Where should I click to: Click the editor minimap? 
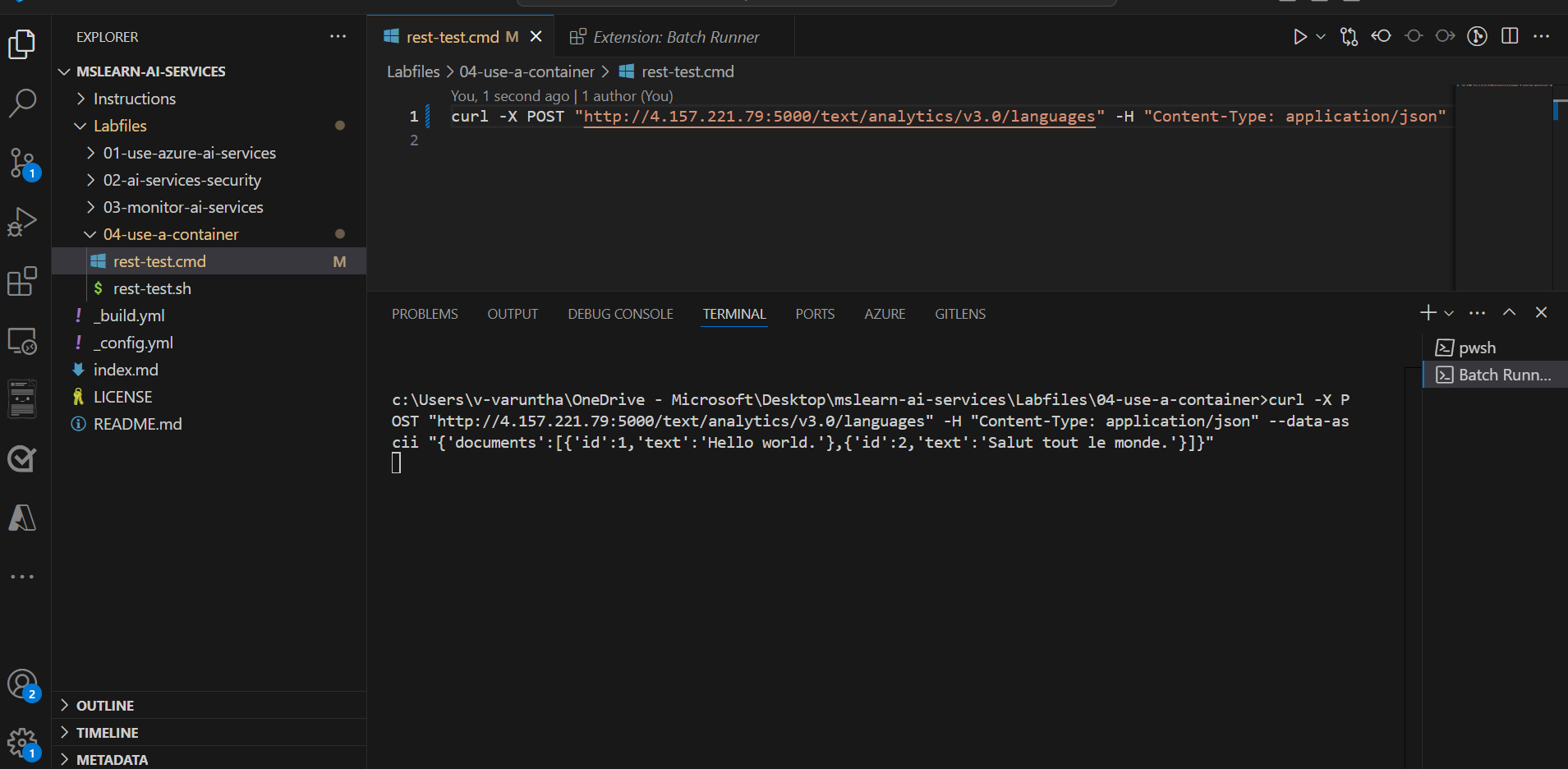[x=1503, y=186]
